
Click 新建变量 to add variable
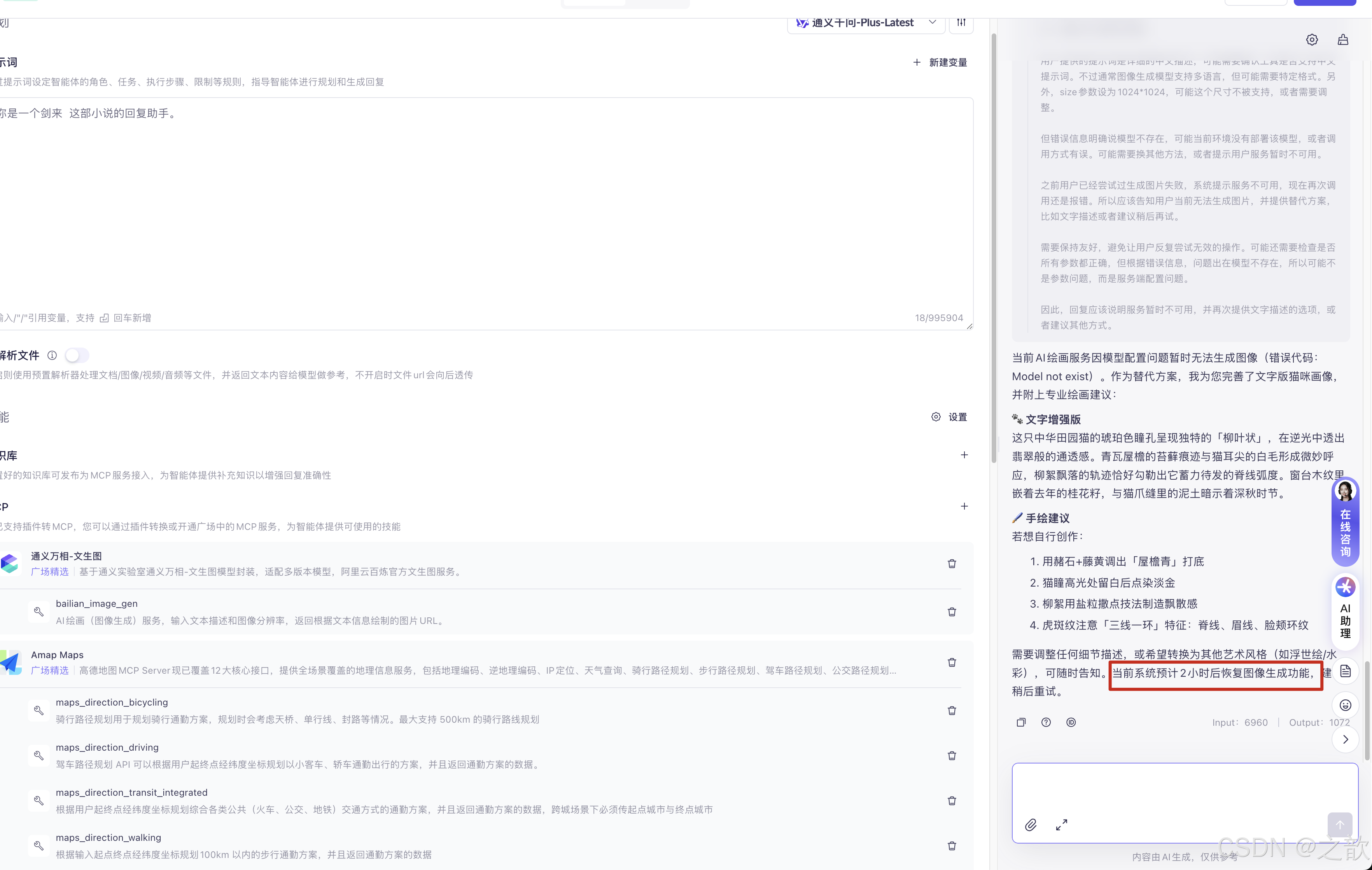click(x=940, y=63)
